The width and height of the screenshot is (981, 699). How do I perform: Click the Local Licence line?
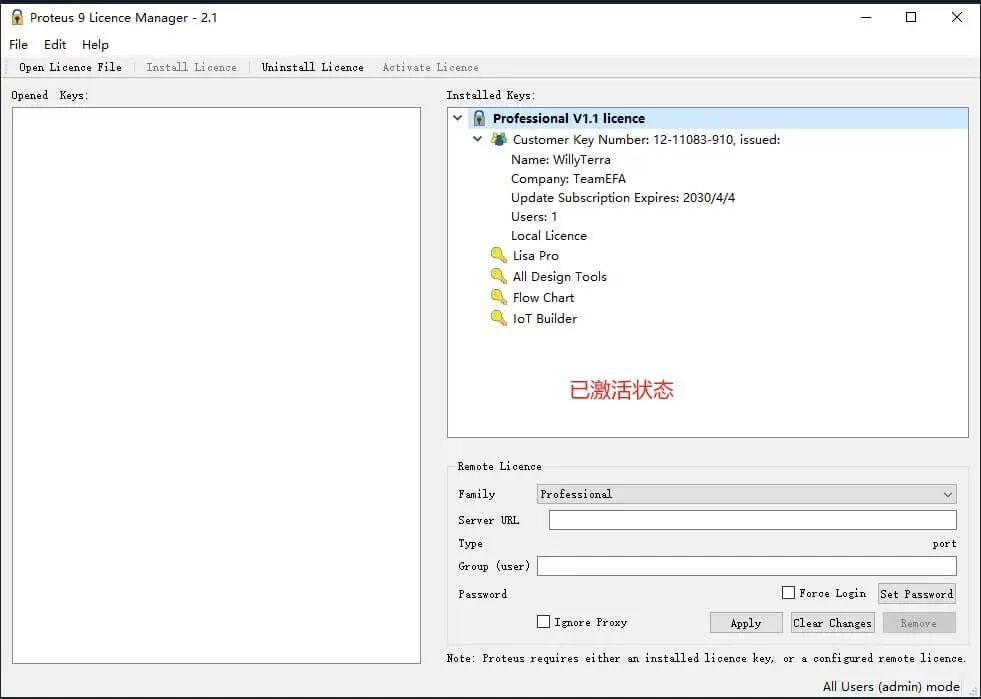(549, 235)
